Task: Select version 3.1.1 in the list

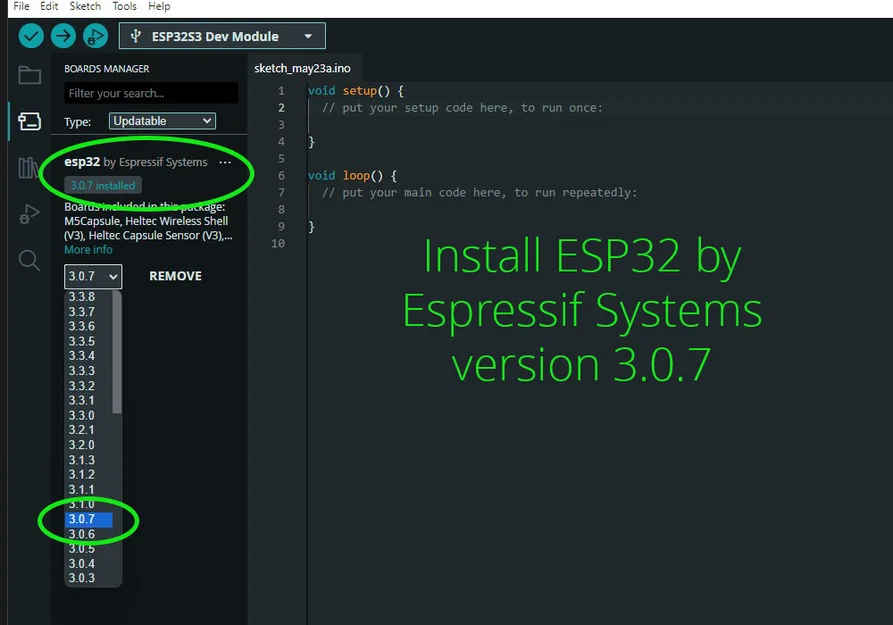Action: click(88, 489)
